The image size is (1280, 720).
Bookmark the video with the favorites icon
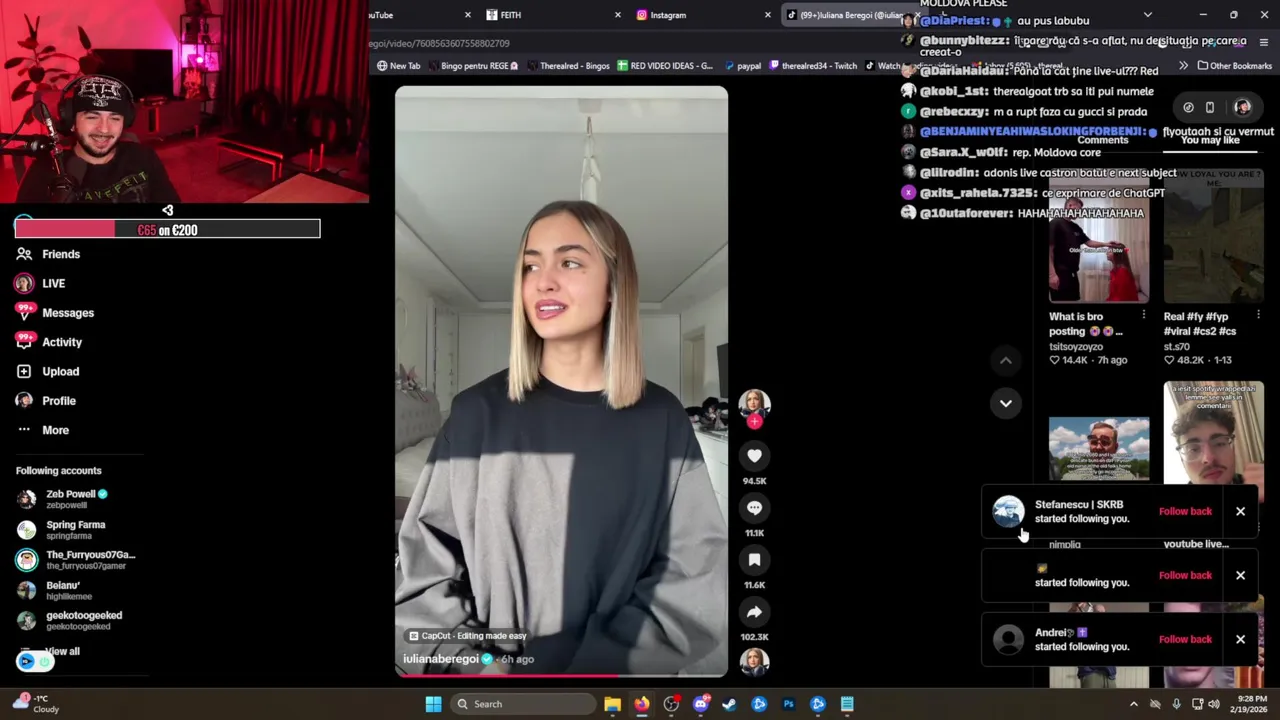pos(754,560)
